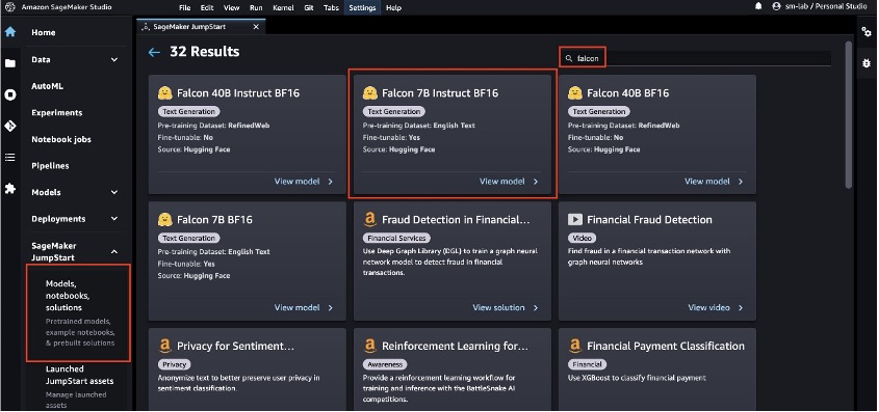The width and height of the screenshot is (879, 412).
Task: Open the Settings menu
Action: 362,8
